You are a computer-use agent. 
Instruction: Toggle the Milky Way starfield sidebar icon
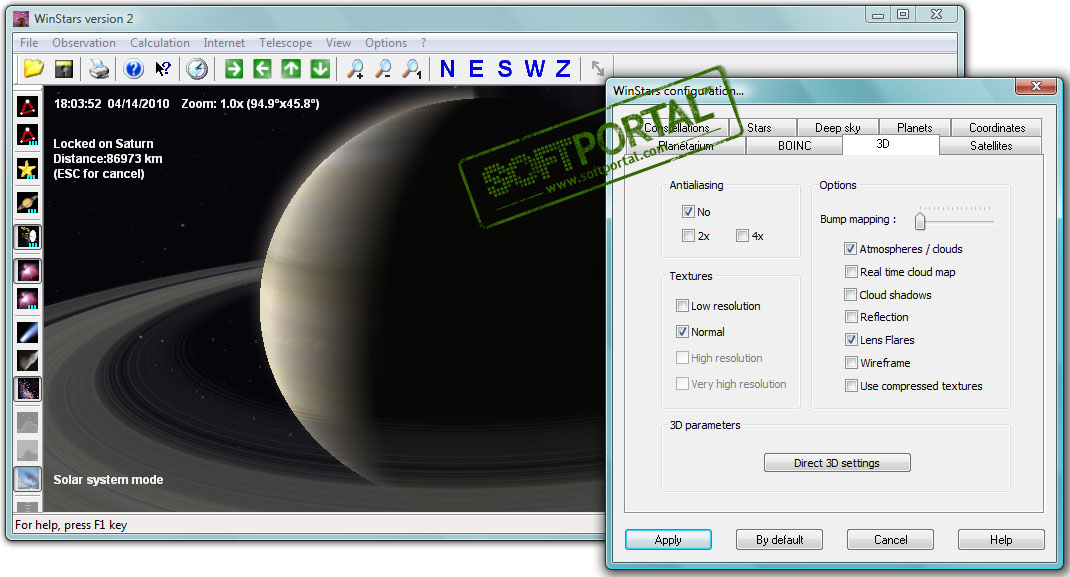(27, 389)
